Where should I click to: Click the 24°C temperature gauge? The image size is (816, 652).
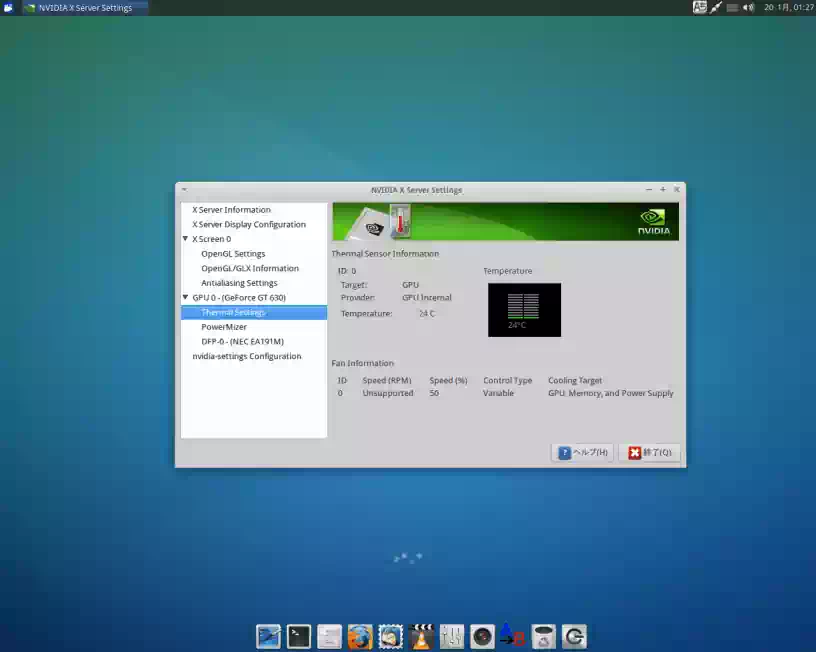coord(525,310)
